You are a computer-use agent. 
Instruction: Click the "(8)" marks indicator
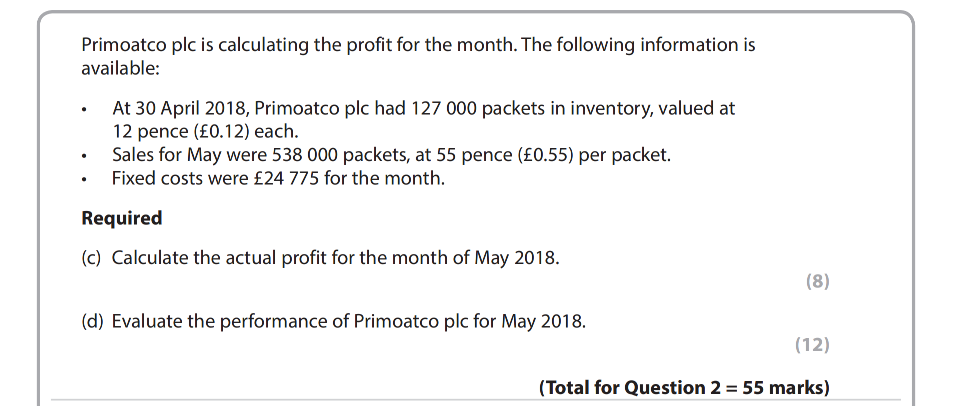point(817,282)
